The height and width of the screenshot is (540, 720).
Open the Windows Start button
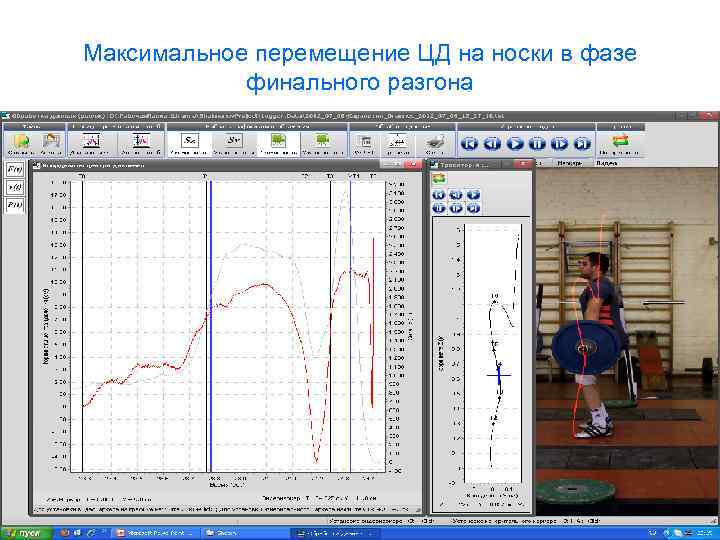pyautogui.click(x=27, y=533)
